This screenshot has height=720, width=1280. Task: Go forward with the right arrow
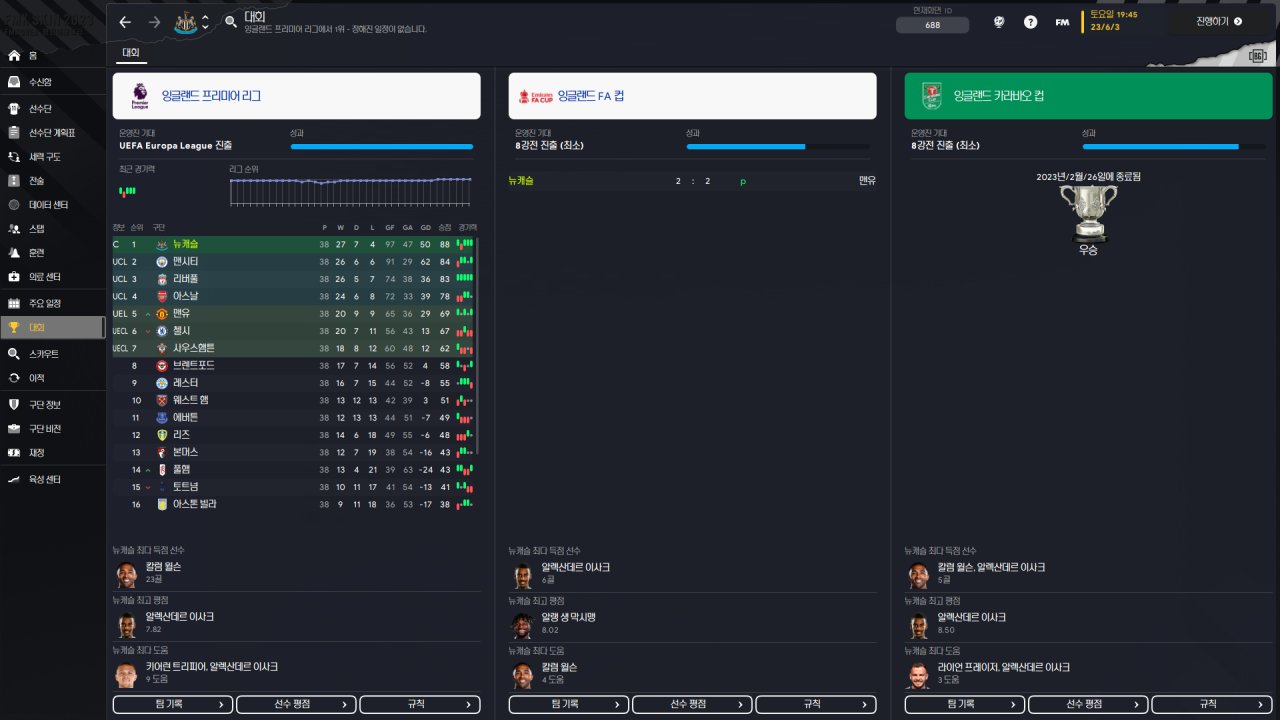point(154,22)
